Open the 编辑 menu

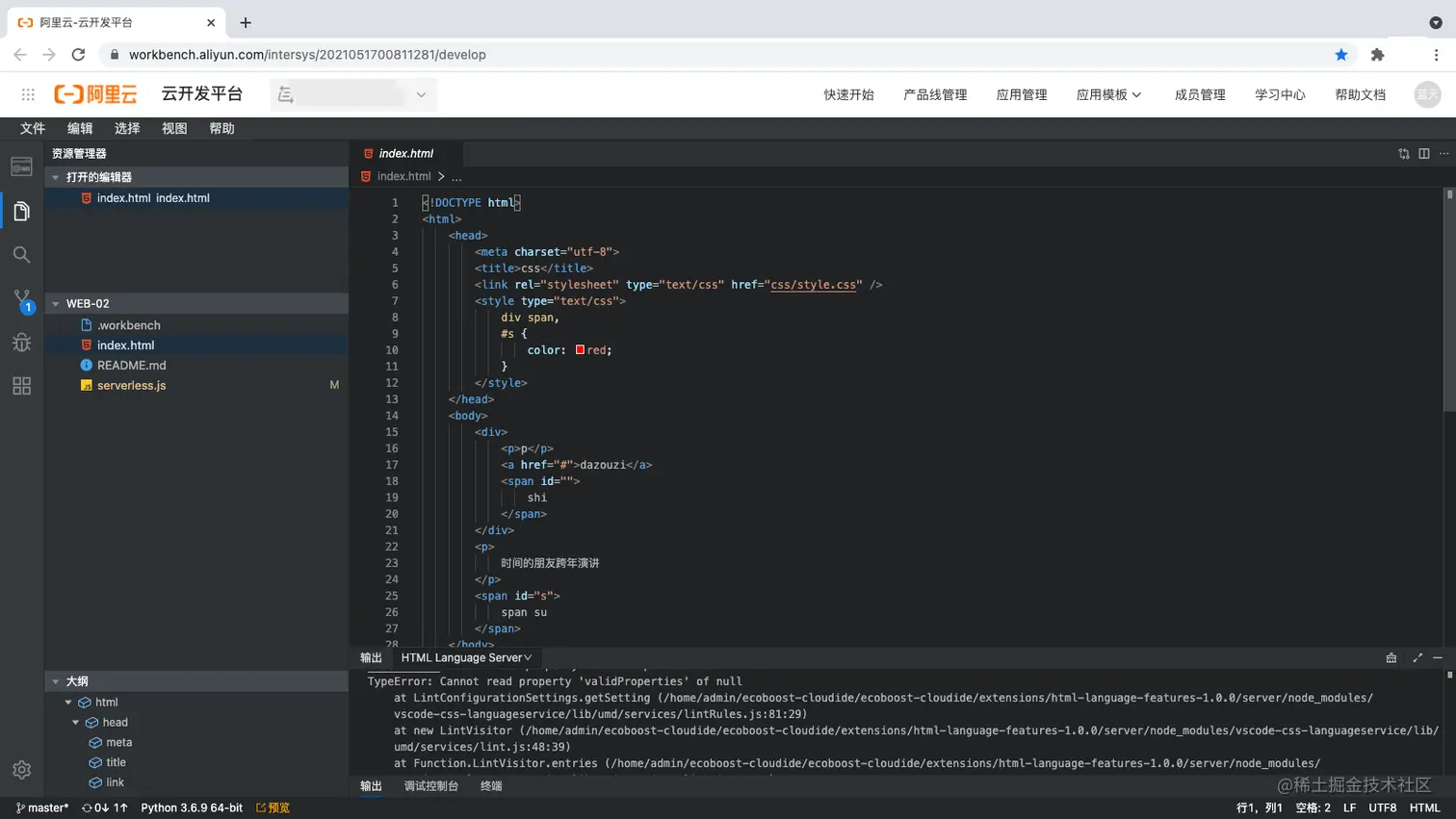tap(80, 128)
